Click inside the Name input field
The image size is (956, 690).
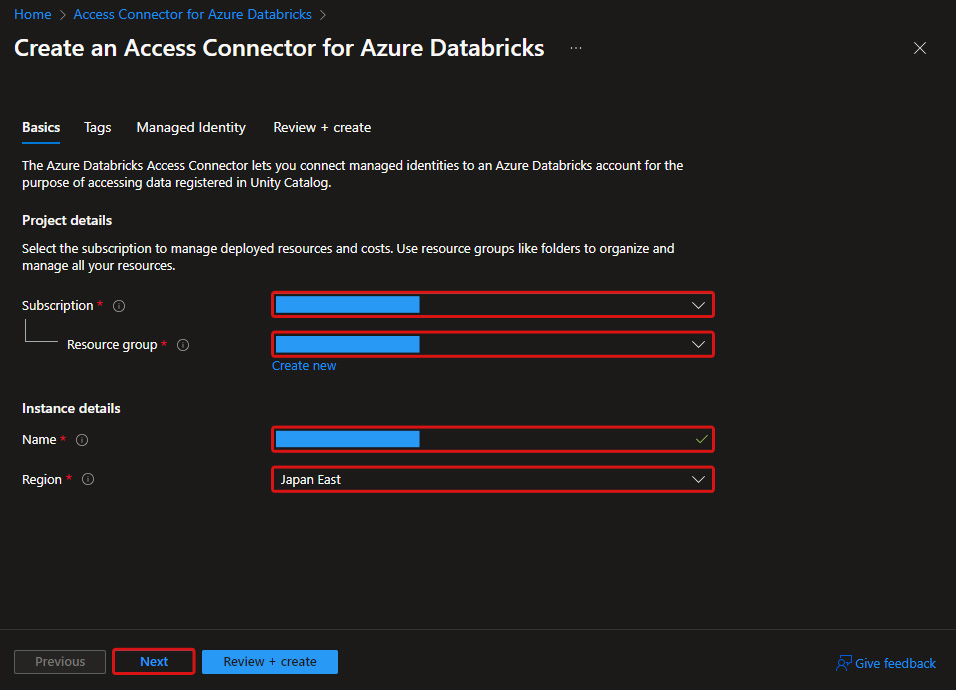coord(493,439)
